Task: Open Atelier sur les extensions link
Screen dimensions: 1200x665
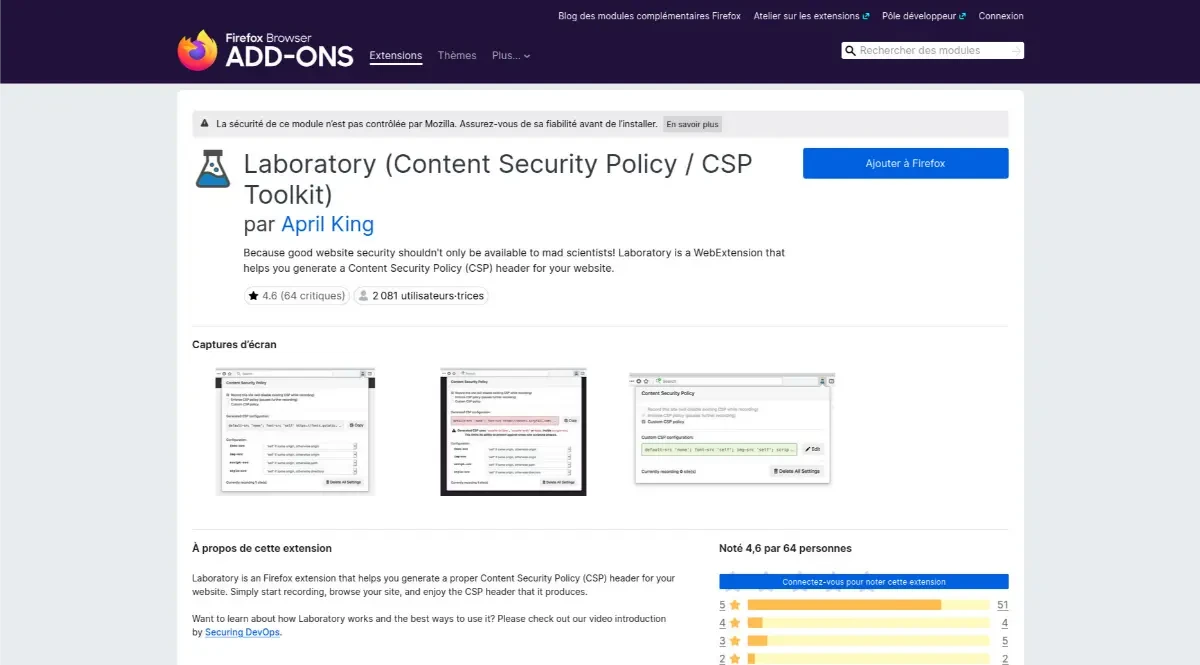Action: pos(810,16)
